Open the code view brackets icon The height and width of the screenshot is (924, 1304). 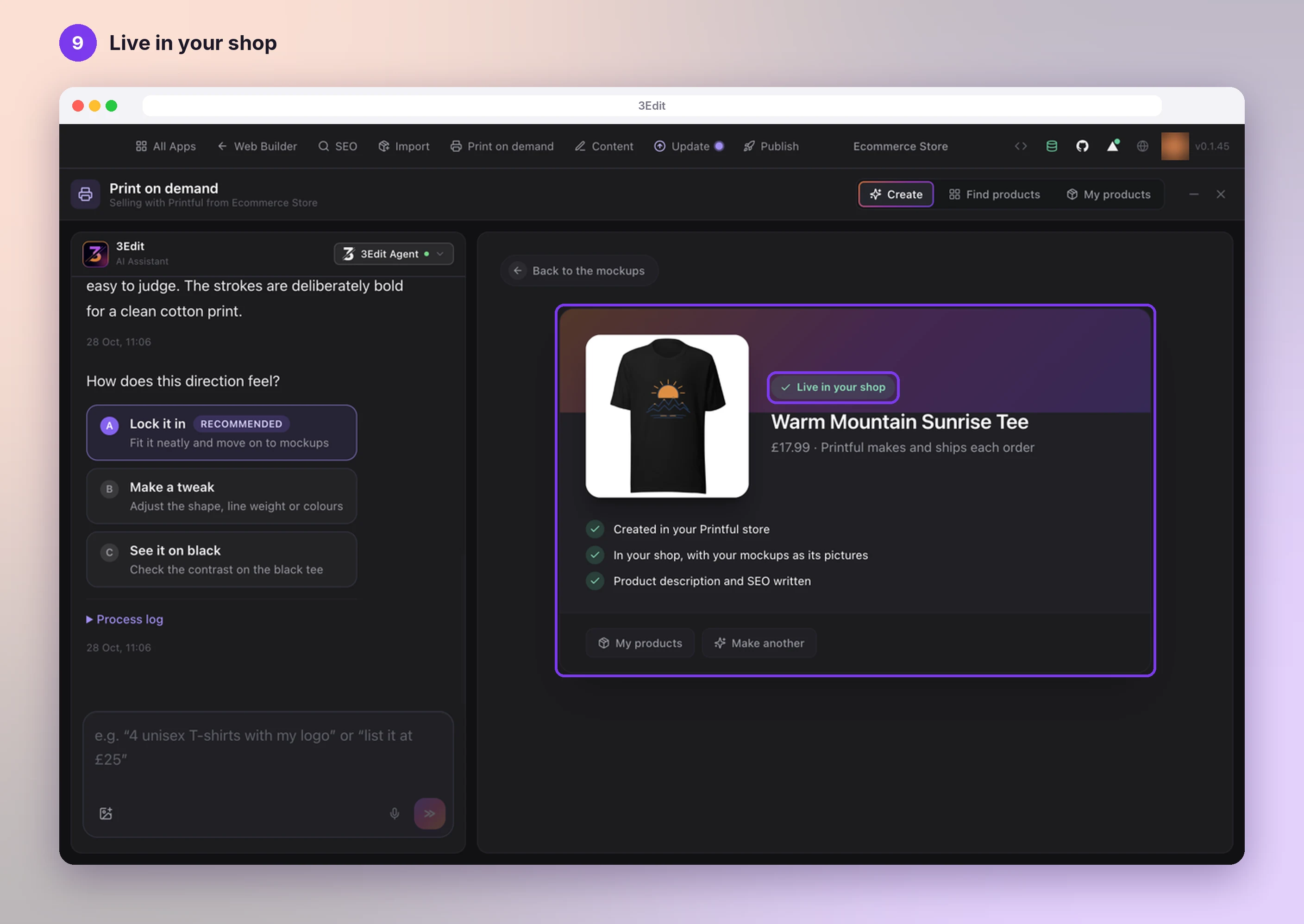pos(1021,146)
